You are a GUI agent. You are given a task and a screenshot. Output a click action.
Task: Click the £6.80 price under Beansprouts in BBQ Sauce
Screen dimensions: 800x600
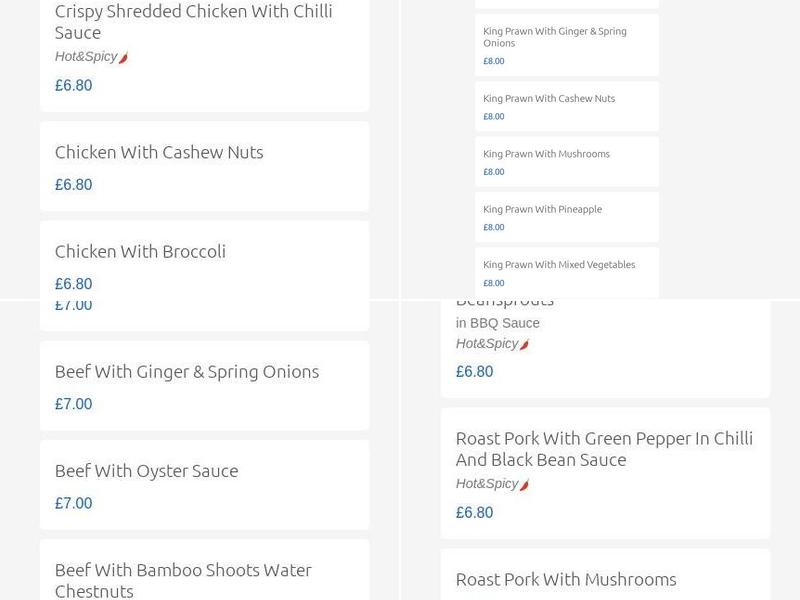(x=473, y=371)
